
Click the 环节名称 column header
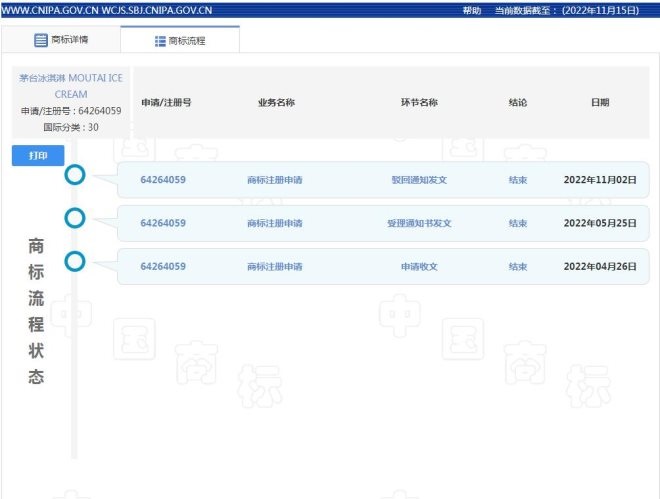[x=419, y=103]
